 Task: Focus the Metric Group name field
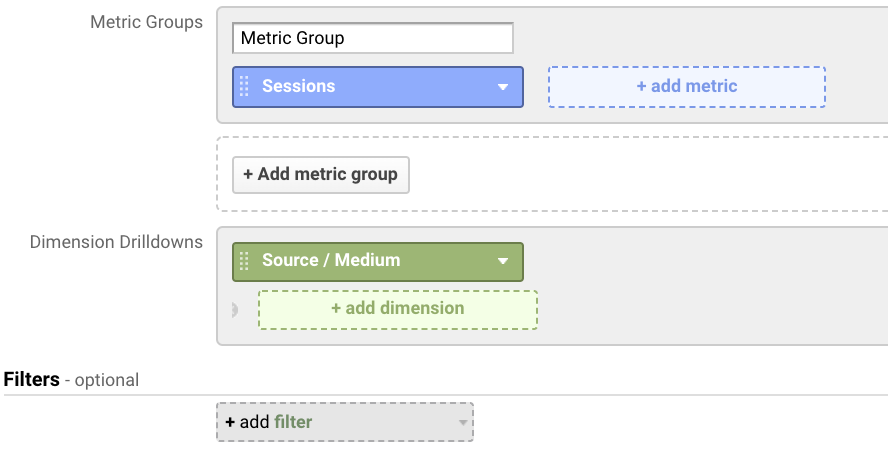click(372, 39)
